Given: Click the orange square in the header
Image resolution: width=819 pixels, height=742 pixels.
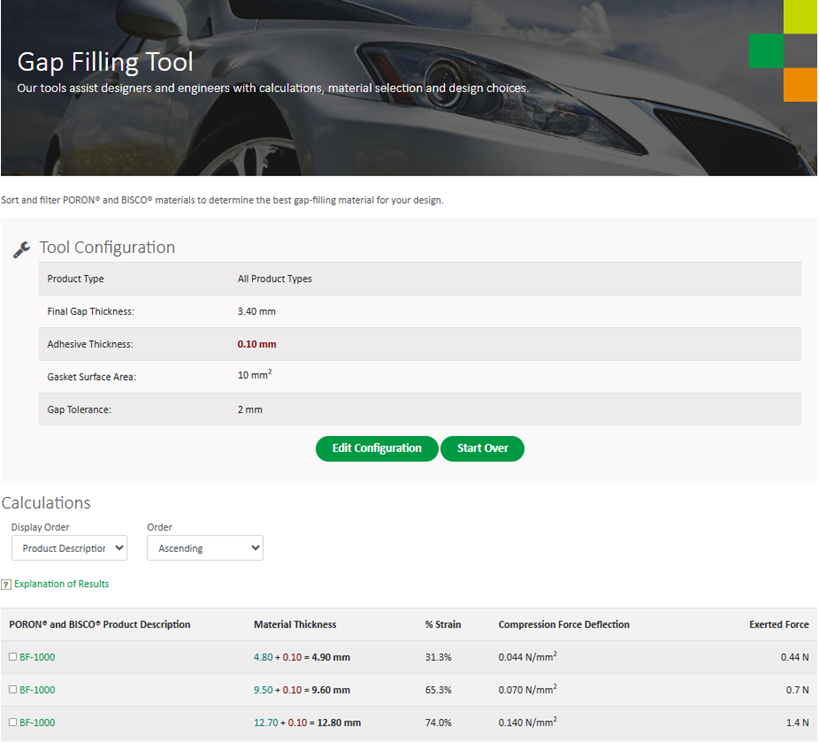Looking at the screenshot, I should coord(800,84).
